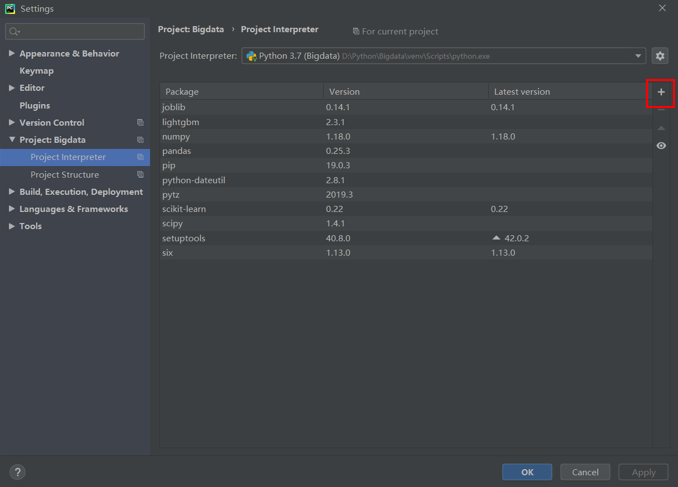Image resolution: width=678 pixels, height=487 pixels.
Task: Click the help question mark icon
Action: [18, 472]
